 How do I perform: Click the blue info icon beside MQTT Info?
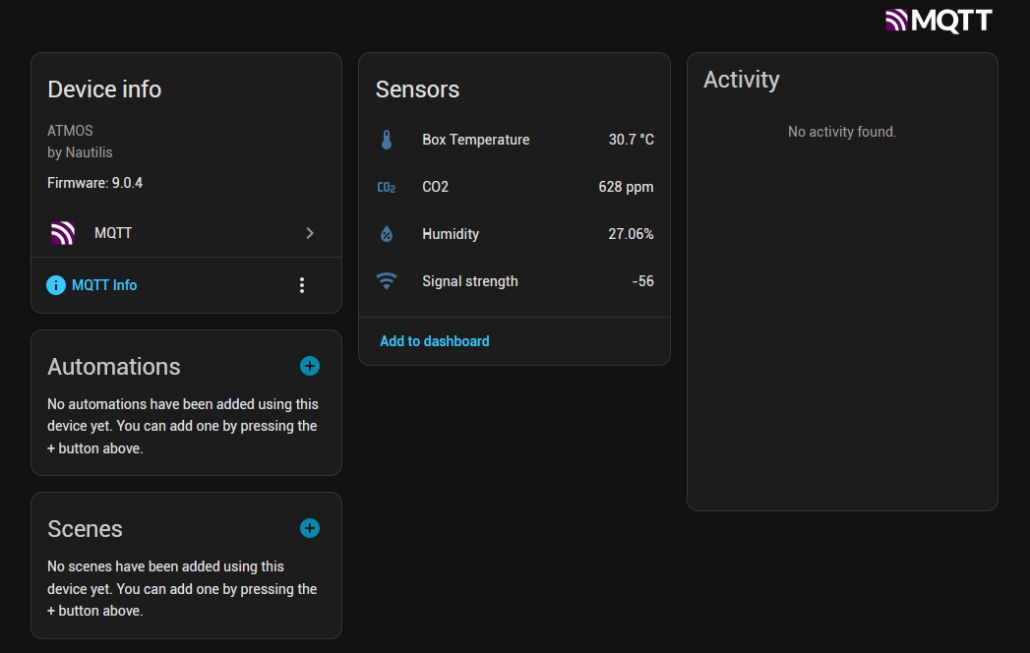(x=56, y=285)
